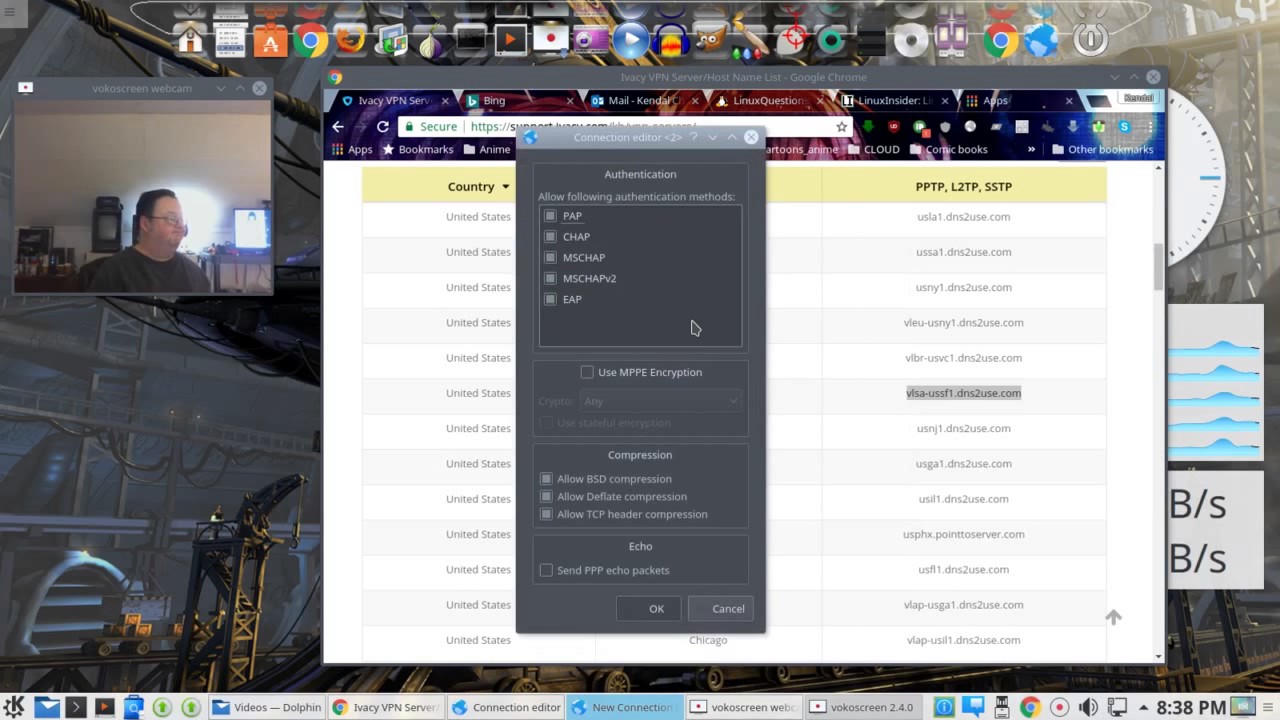
Task: Open the mail client icon in taskbar
Action: [47, 707]
